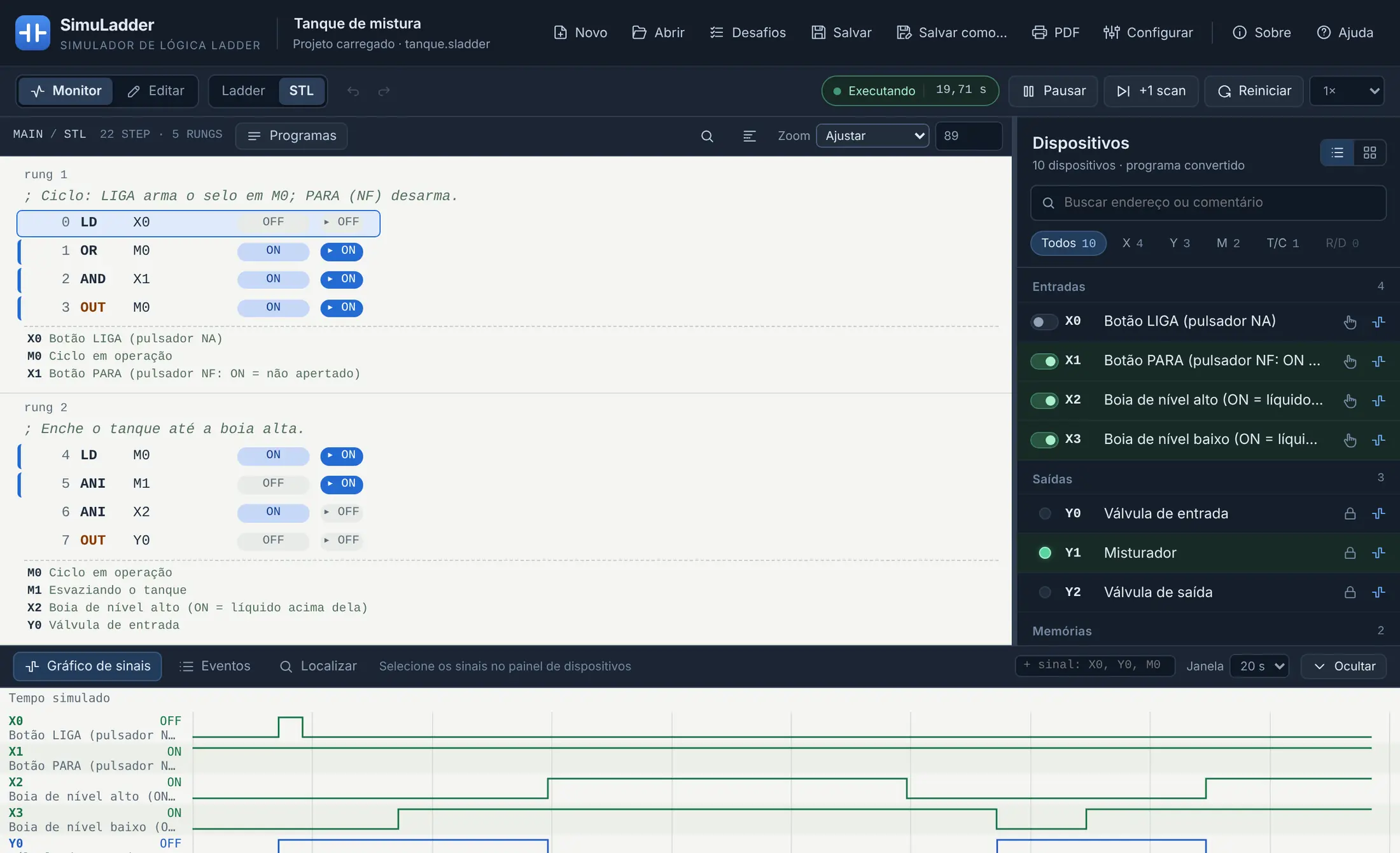Open the simulation speed 1× dropdown
The height and width of the screenshot is (853, 1400).
point(1347,92)
